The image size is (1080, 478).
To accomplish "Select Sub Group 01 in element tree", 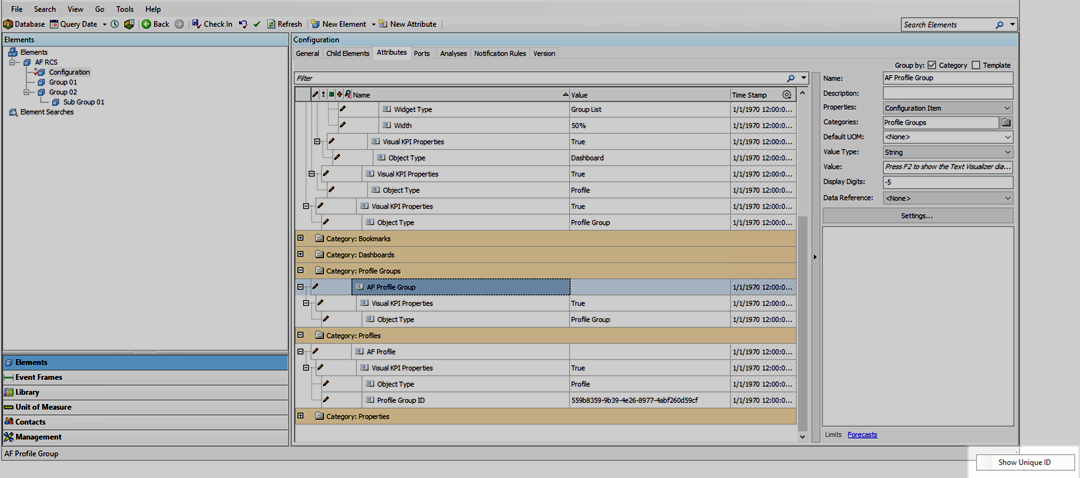I will pyautogui.click(x=83, y=102).
